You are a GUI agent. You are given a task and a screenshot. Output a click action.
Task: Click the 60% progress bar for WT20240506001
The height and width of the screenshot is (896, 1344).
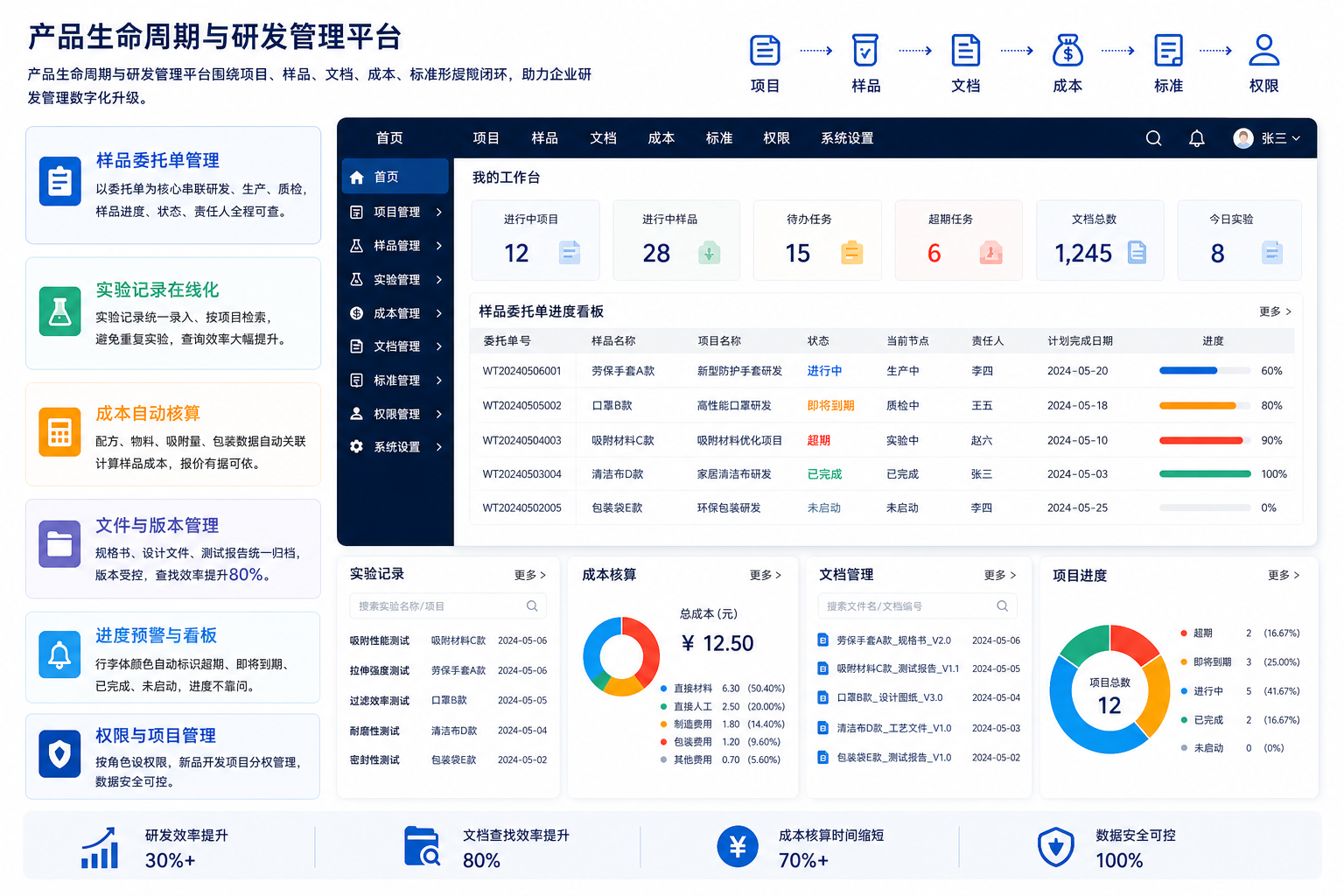point(1205,371)
